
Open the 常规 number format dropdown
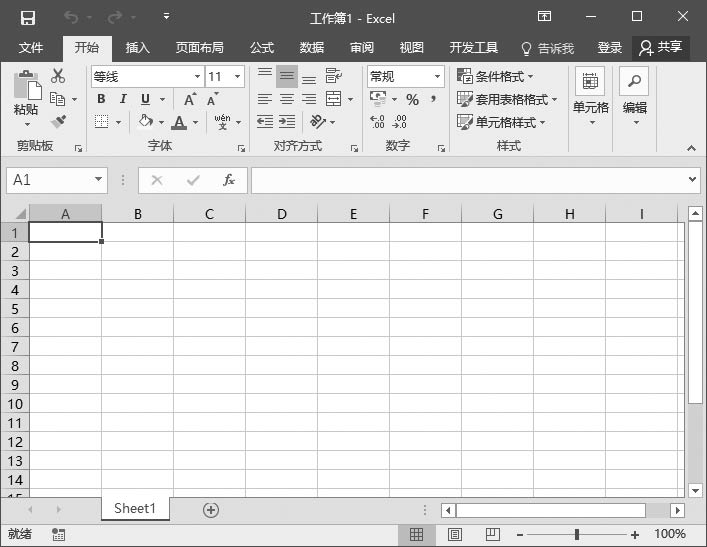pyautogui.click(x=437, y=76)
